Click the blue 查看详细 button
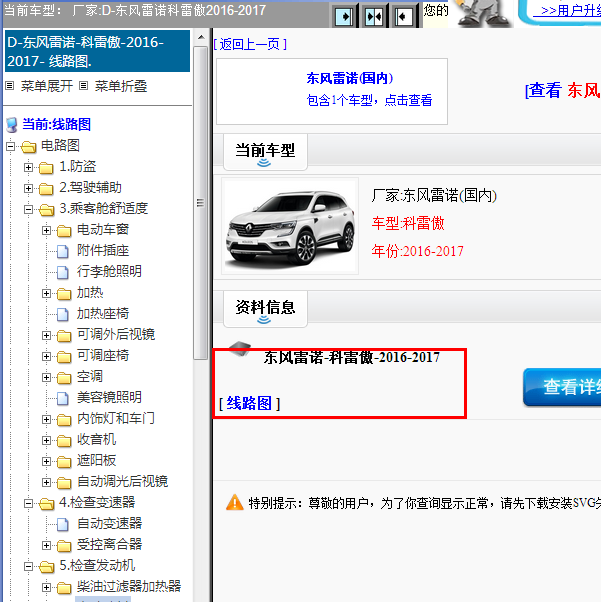601x602 pixels. [562, 387]
